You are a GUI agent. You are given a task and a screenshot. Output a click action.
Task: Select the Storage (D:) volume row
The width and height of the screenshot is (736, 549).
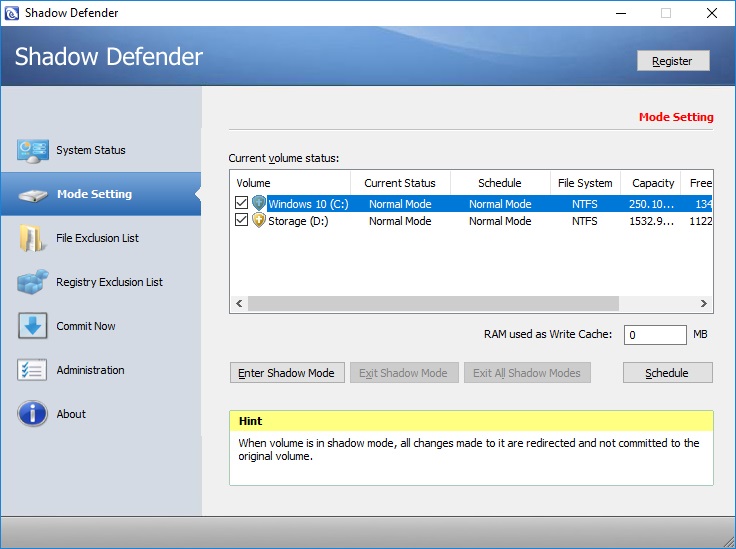point(471,221)
